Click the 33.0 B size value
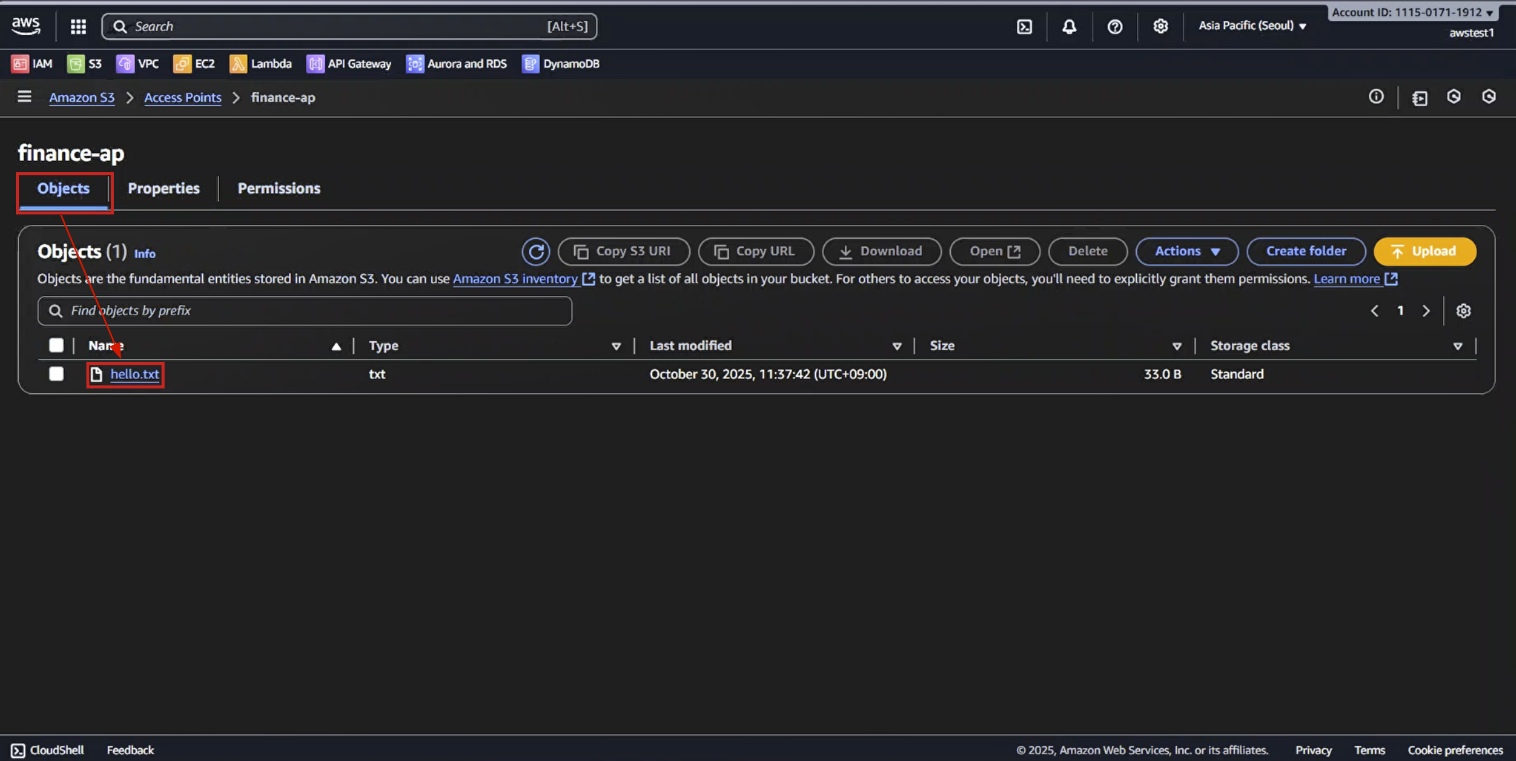Viewport: 1516px width, 761px height. pos(1163,374)
